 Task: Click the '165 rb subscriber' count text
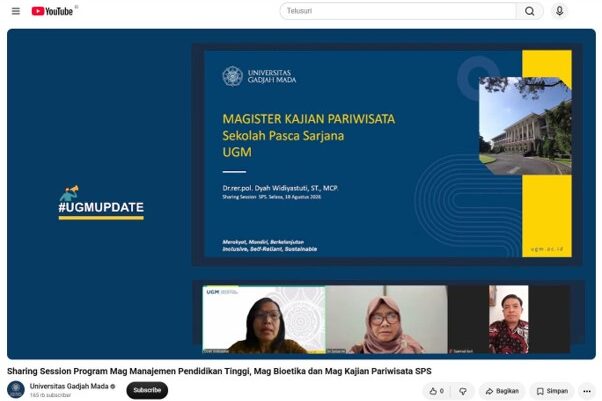(x=50, y=395)
